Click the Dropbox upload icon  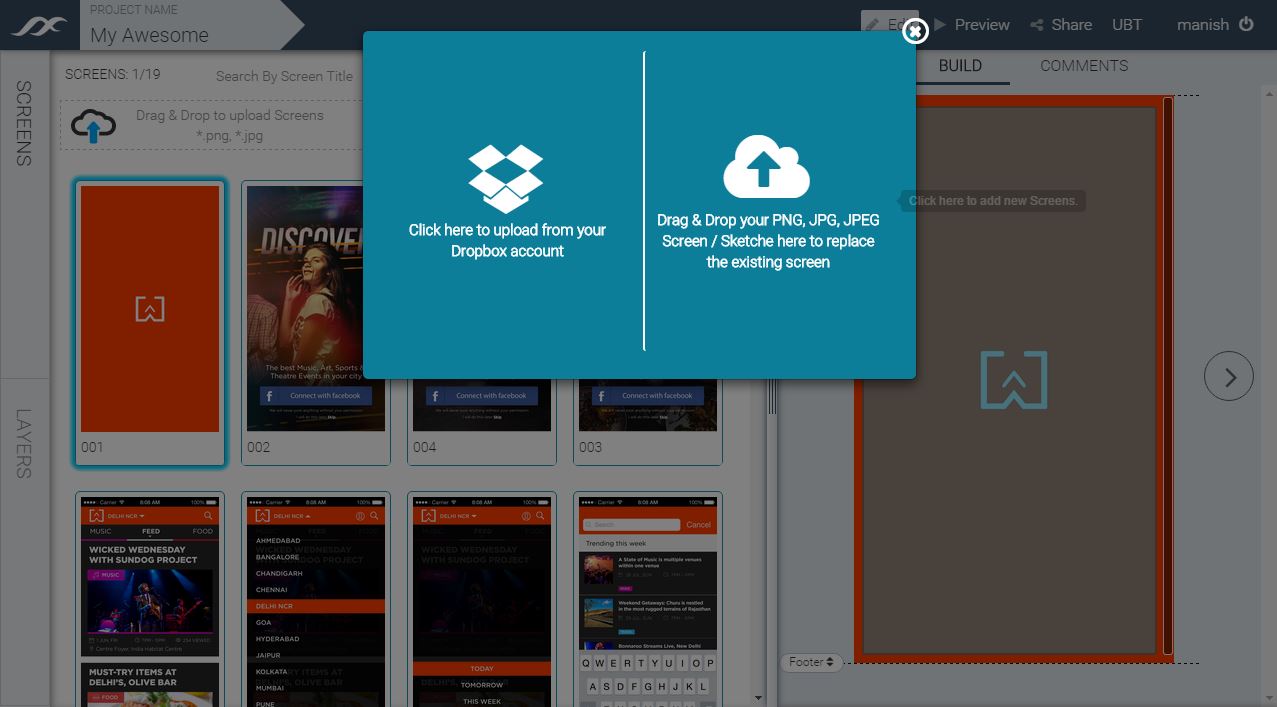tap(505, 178)
